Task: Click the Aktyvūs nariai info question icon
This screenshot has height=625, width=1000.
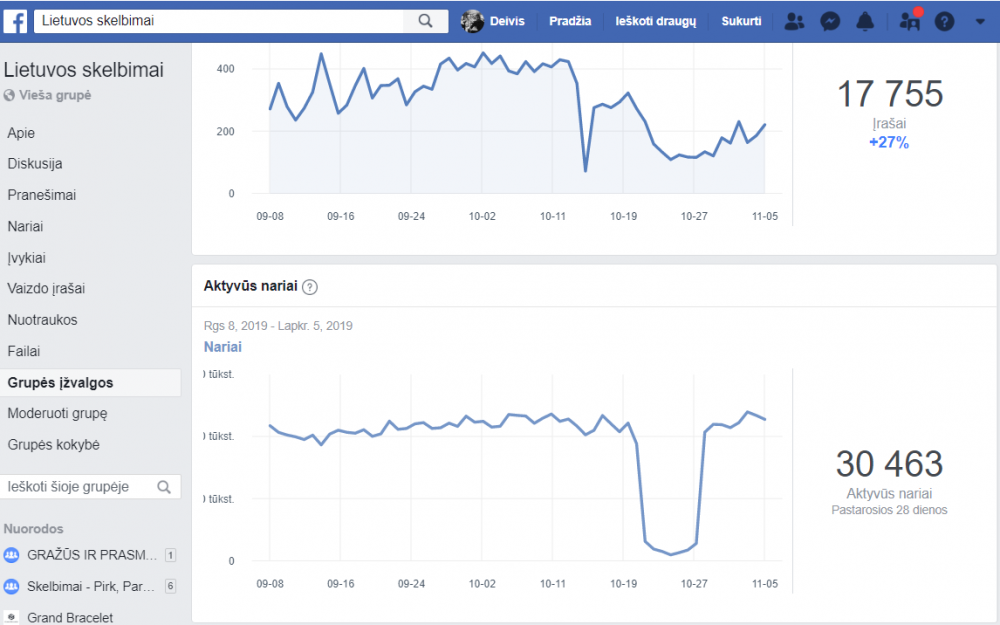Action: [310, 287]
